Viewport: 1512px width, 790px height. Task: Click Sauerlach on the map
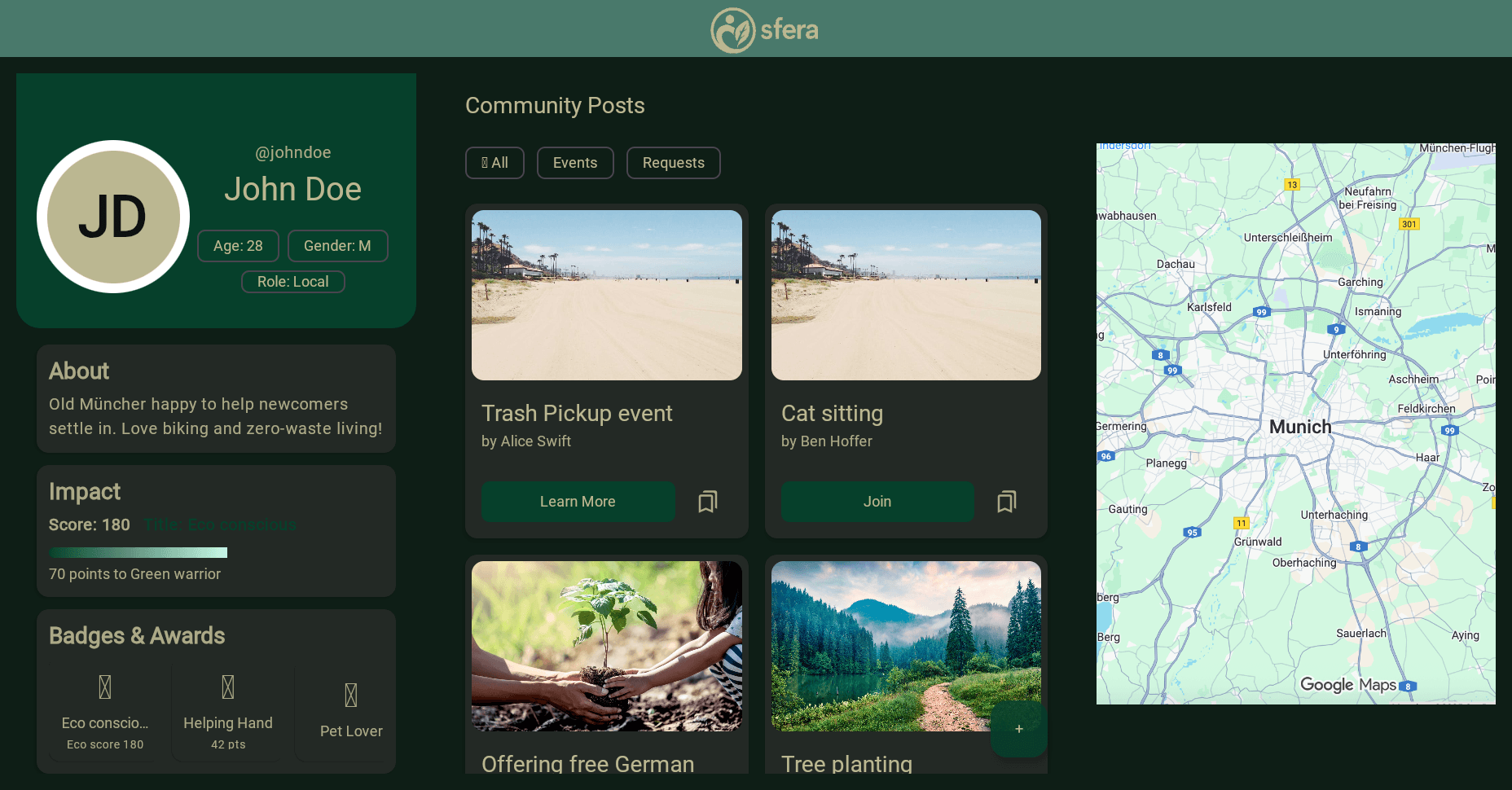(x=1361, y=633)
